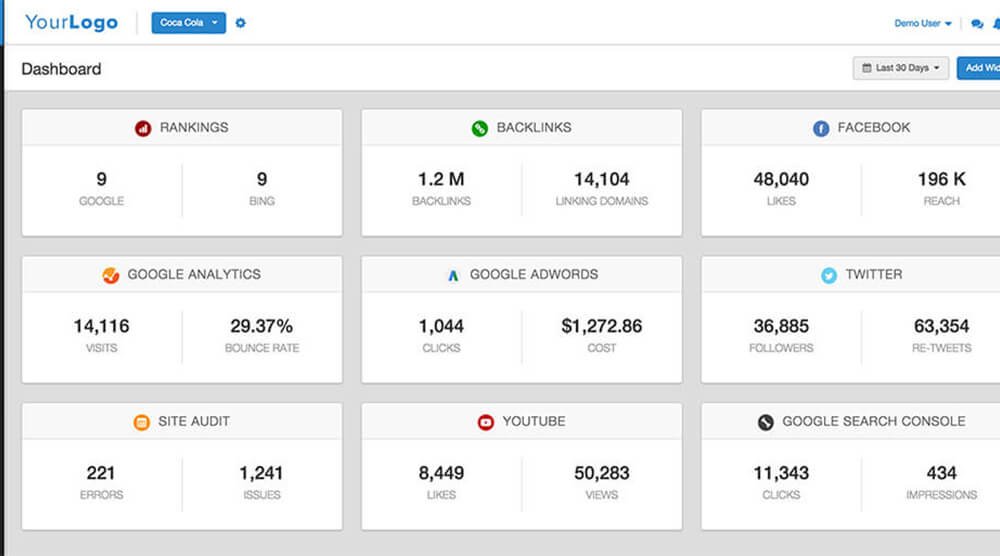Click the Backlinks green link icon
The image size is (1000, 556).
(x=480, y=128)
